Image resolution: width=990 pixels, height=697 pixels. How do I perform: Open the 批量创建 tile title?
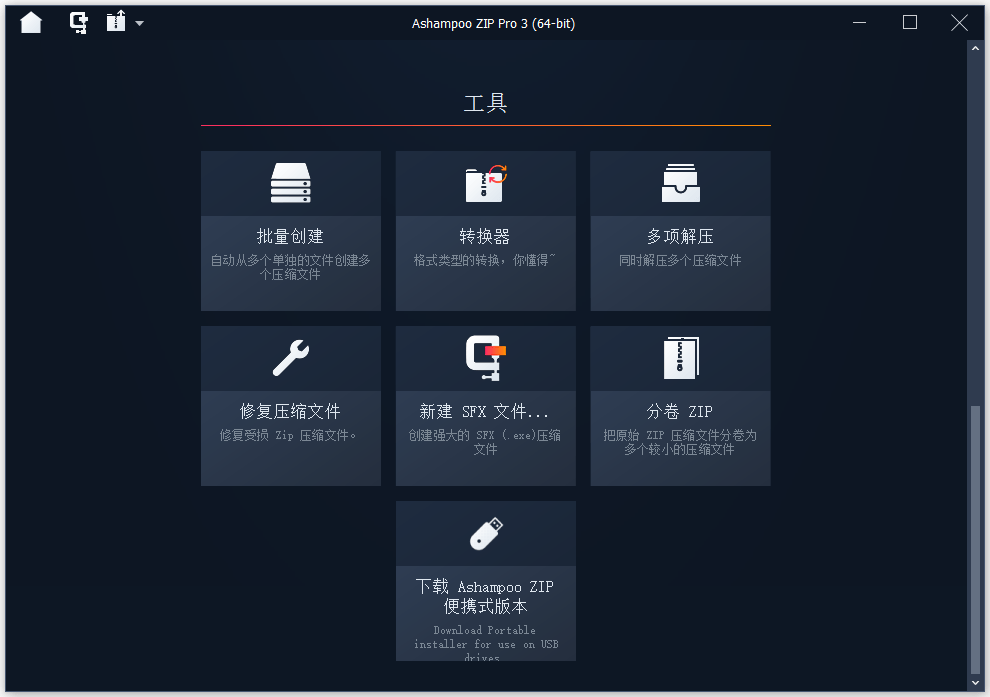coord(290,237)
